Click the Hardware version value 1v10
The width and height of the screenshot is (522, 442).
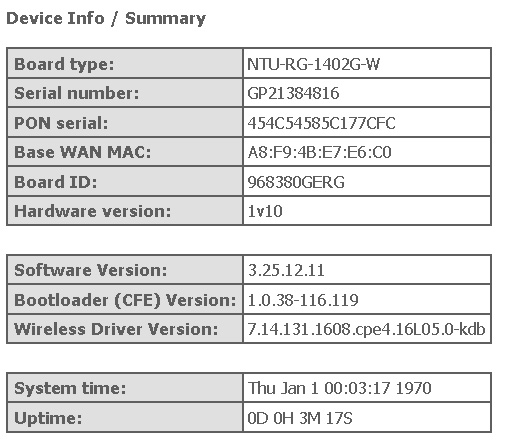coord(265,211)
